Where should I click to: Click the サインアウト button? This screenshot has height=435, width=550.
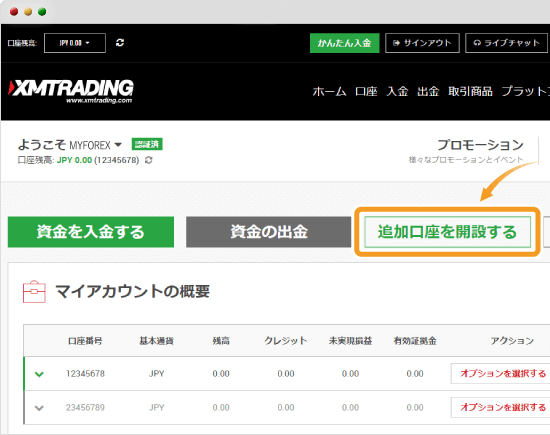tap(422, 43)
